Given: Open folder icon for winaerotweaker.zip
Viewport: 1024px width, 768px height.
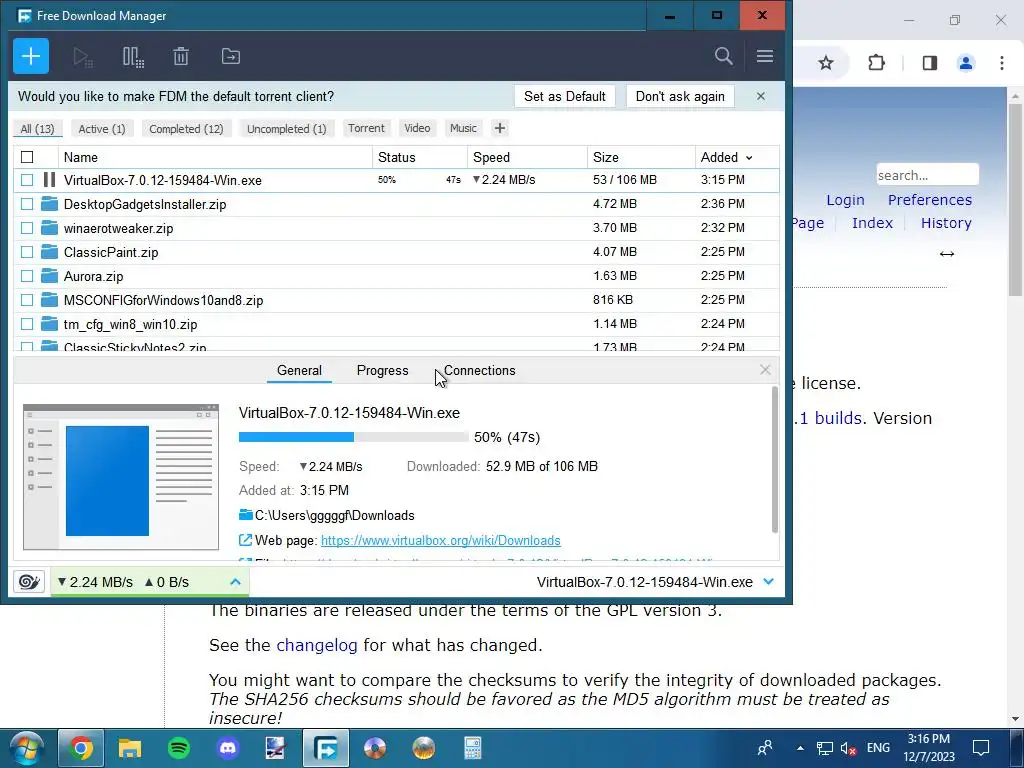Looking at the screenshot, I should click(x=49, y=228).
